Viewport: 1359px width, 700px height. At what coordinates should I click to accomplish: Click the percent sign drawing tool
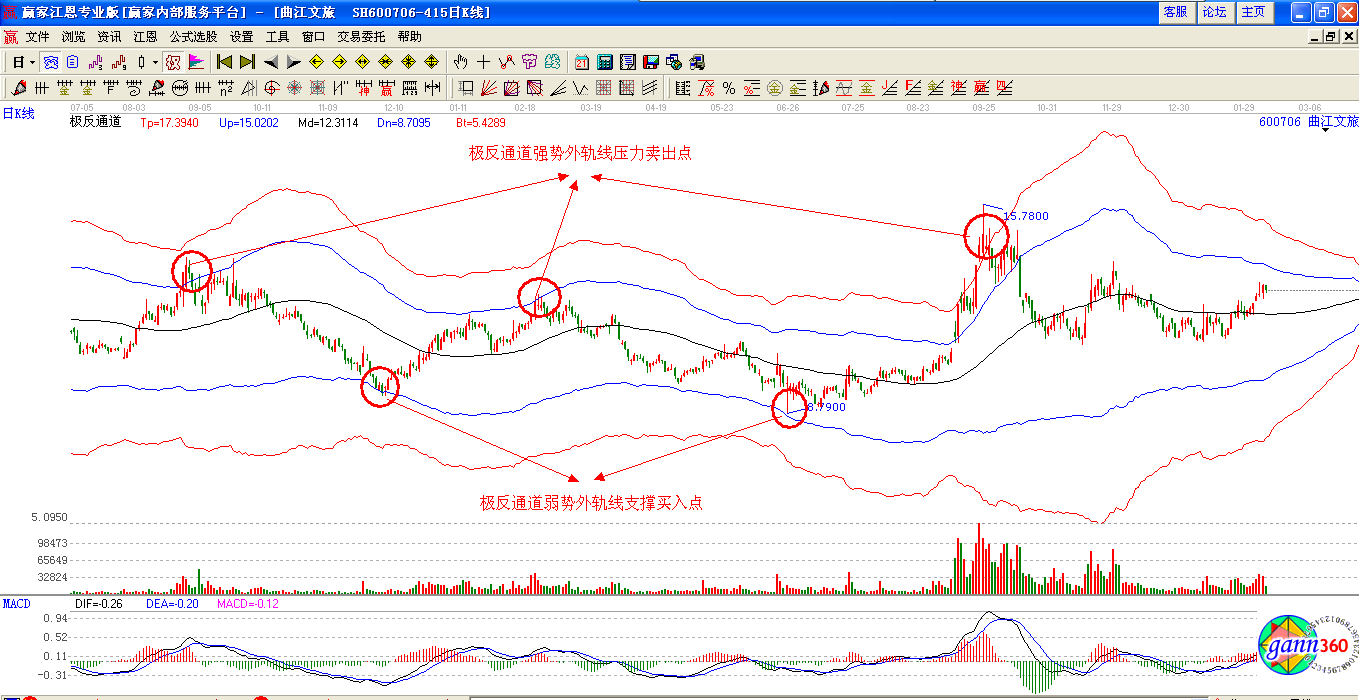pos(729,88)
